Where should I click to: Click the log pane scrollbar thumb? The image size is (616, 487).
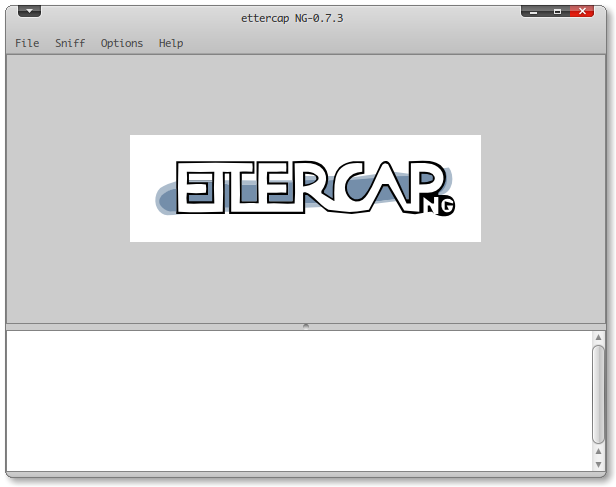tap(598, 394)
